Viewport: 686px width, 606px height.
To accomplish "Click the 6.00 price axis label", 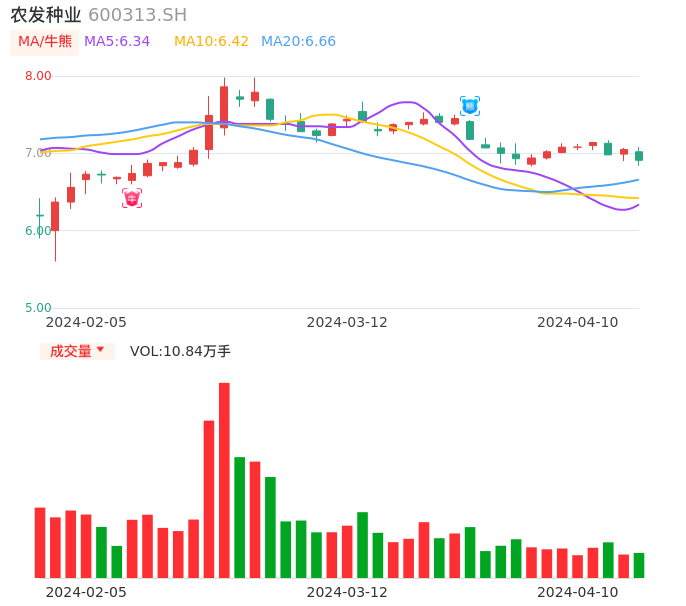I will tap(38, 231).
